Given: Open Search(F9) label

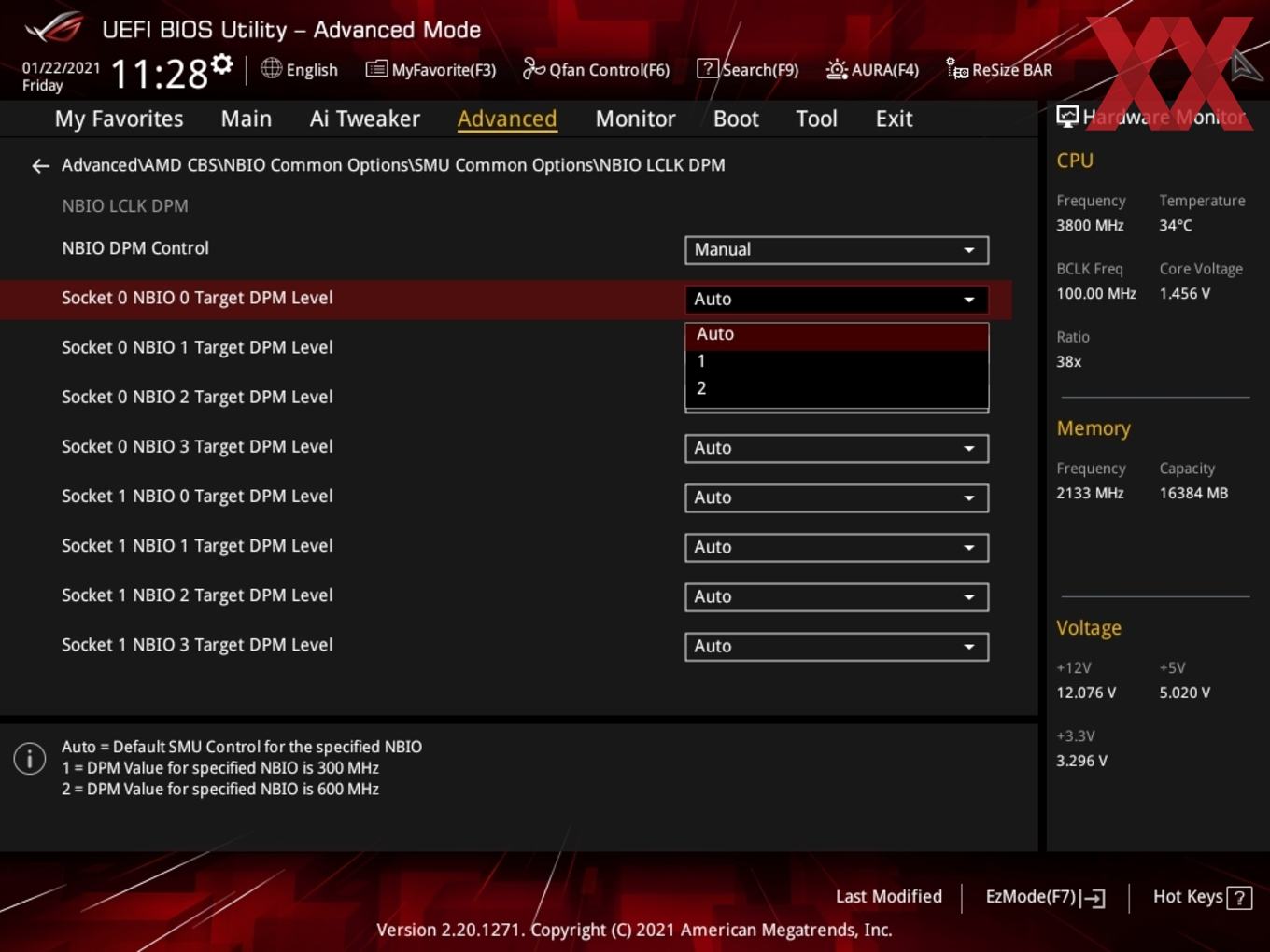Looking at the screenshot, I should [760, 70].
